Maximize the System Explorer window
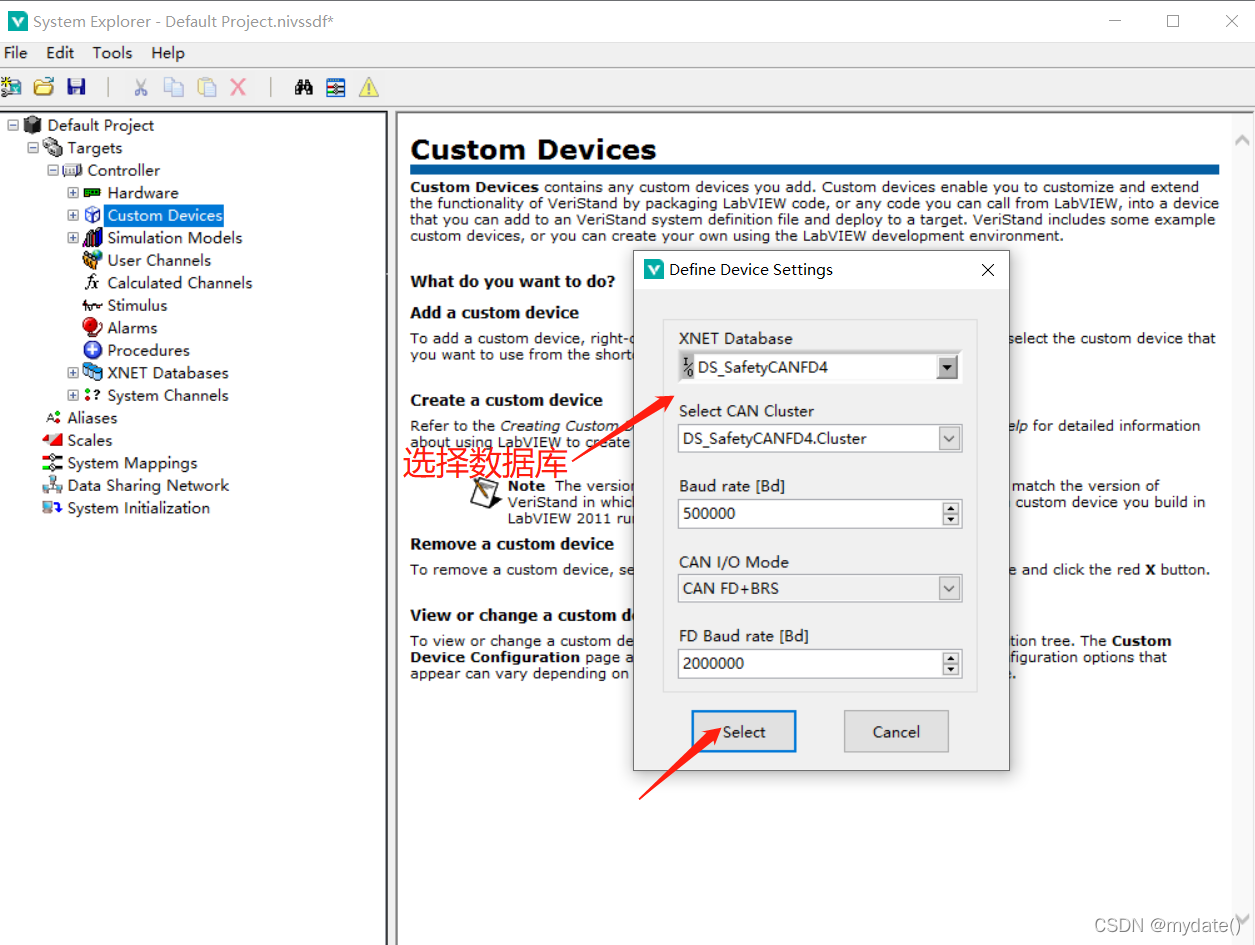 click(x=1173, y=21)
